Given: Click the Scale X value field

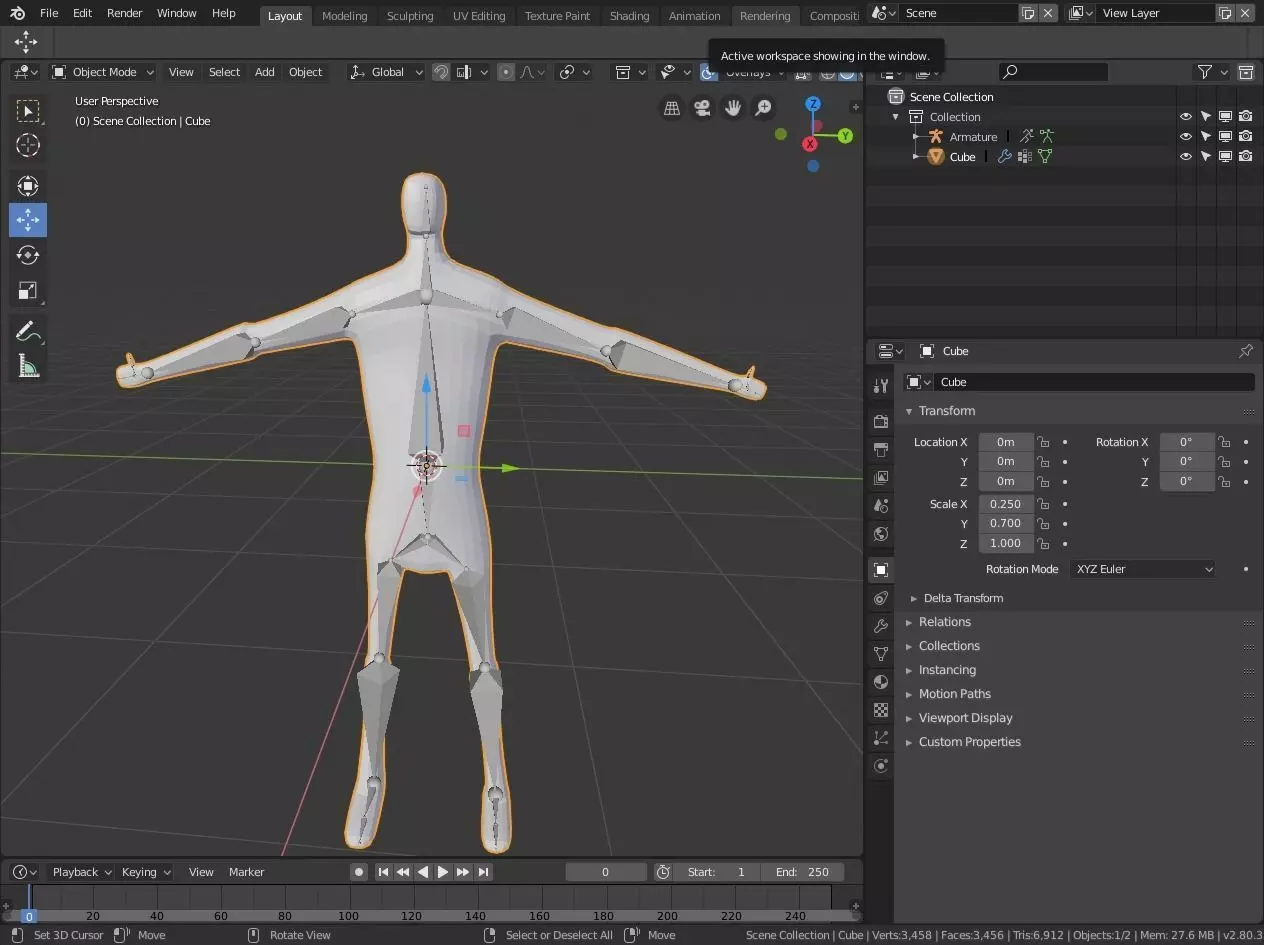Looking at the screenshot, I should (x=1005, y=504).
